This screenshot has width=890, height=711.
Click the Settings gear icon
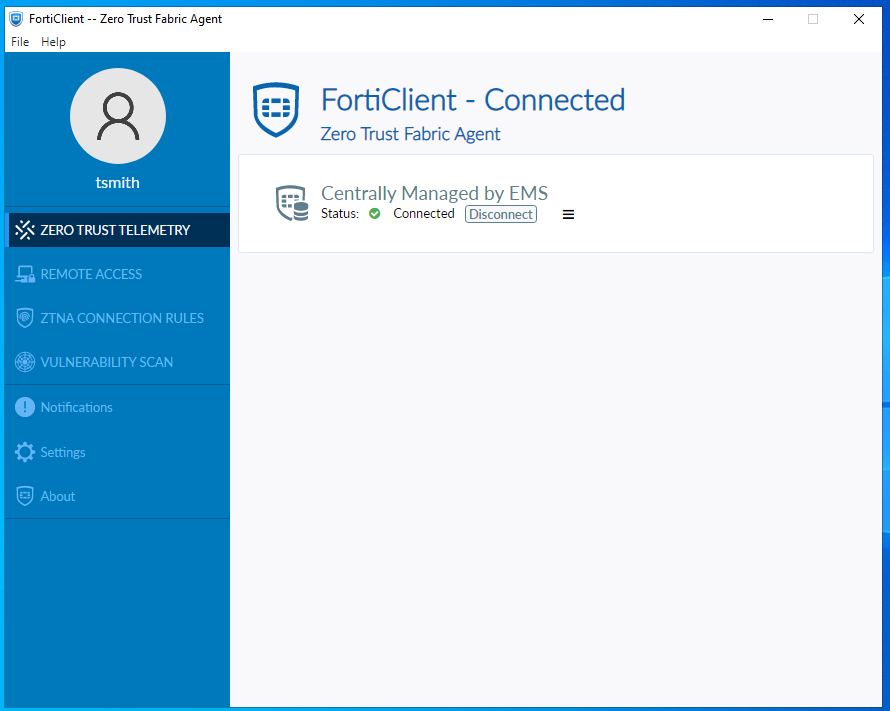25,452
